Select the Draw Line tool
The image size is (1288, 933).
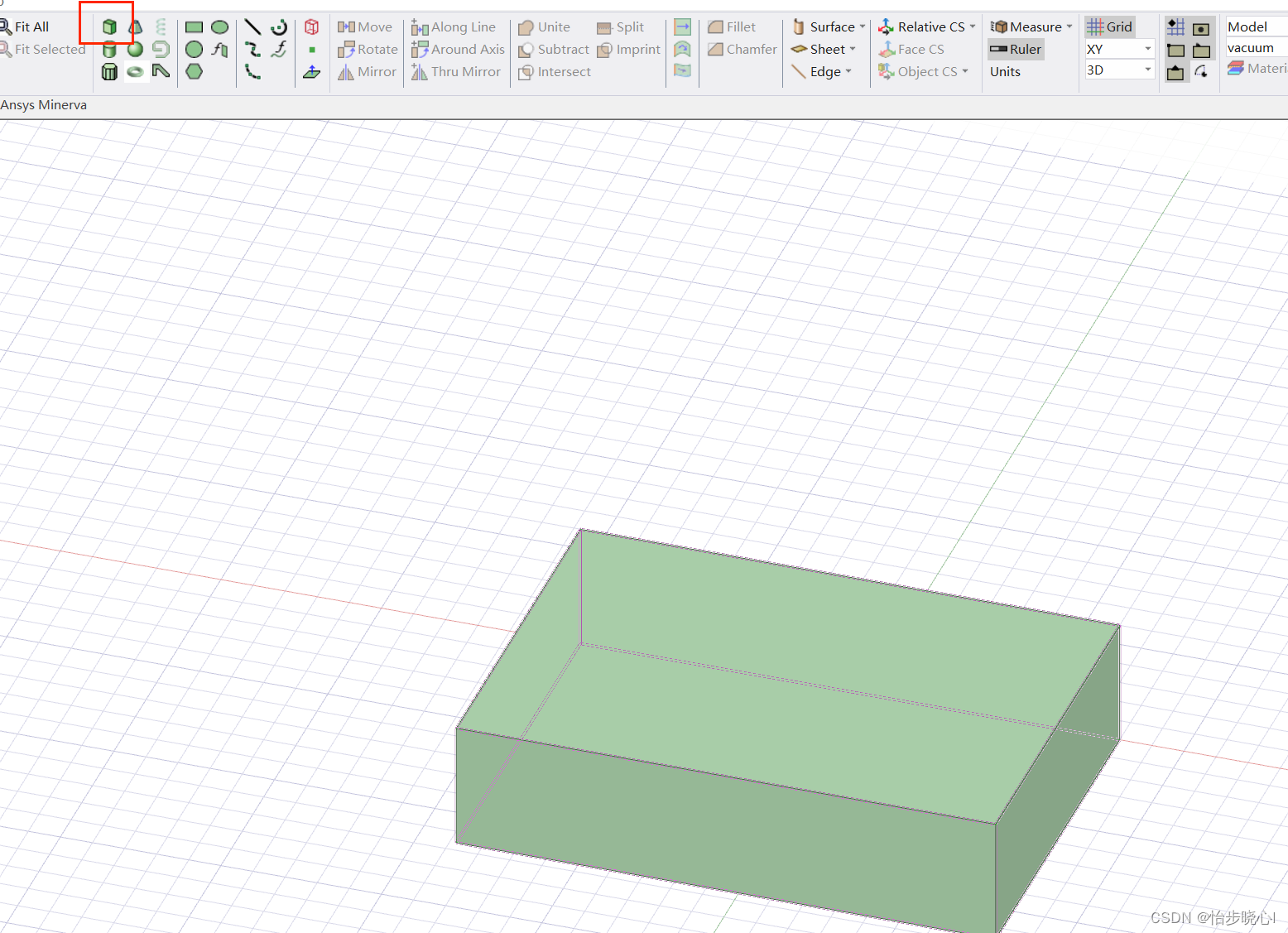pos(253,27)
